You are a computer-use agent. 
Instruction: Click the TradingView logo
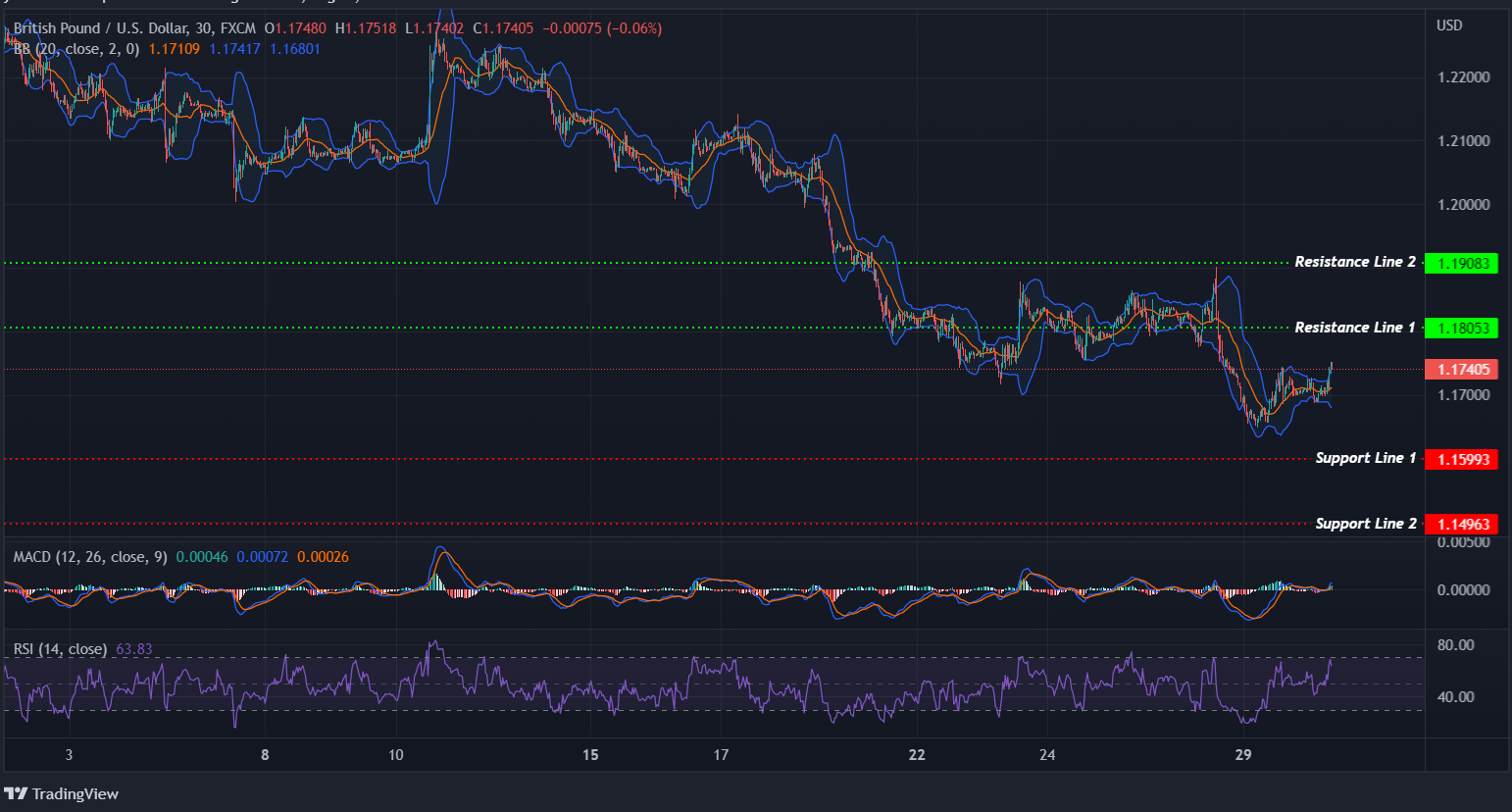62,793
